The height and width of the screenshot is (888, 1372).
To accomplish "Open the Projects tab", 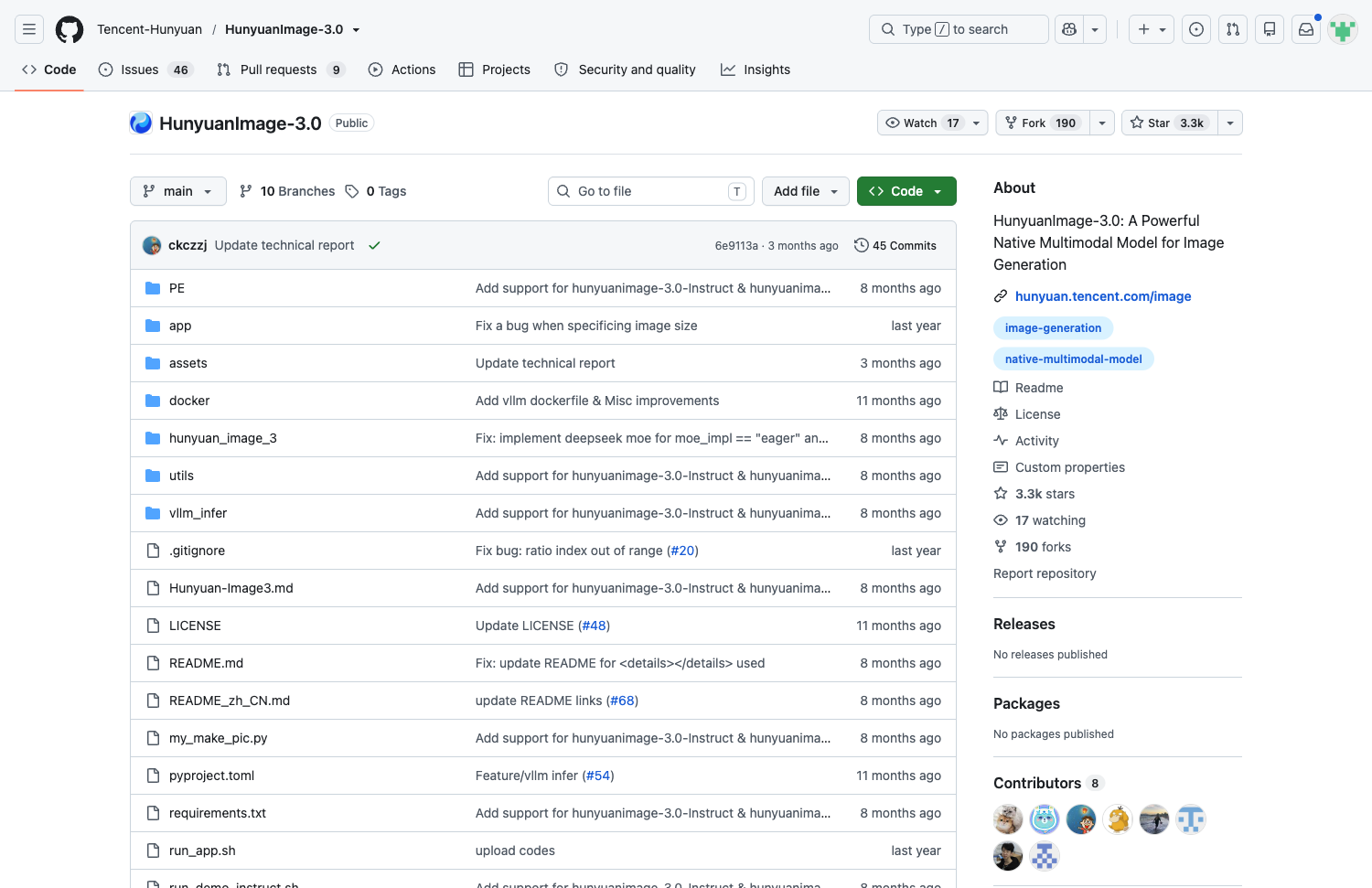I will [495, 70].
